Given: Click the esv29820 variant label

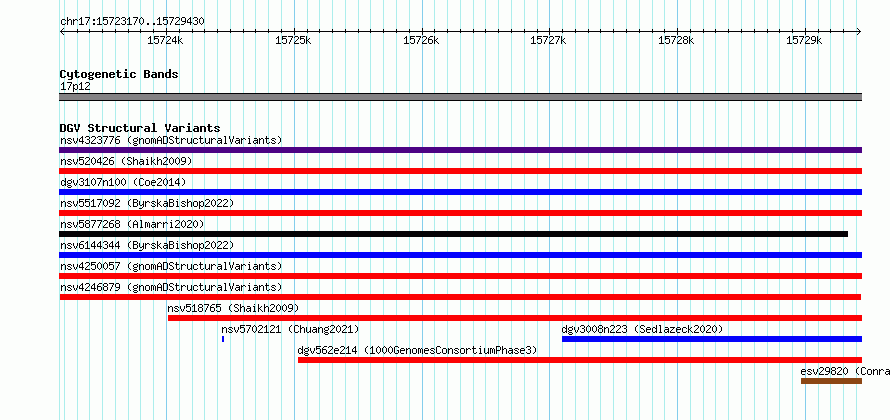Looking at the screenshot, I should click(x=845, y=371).
